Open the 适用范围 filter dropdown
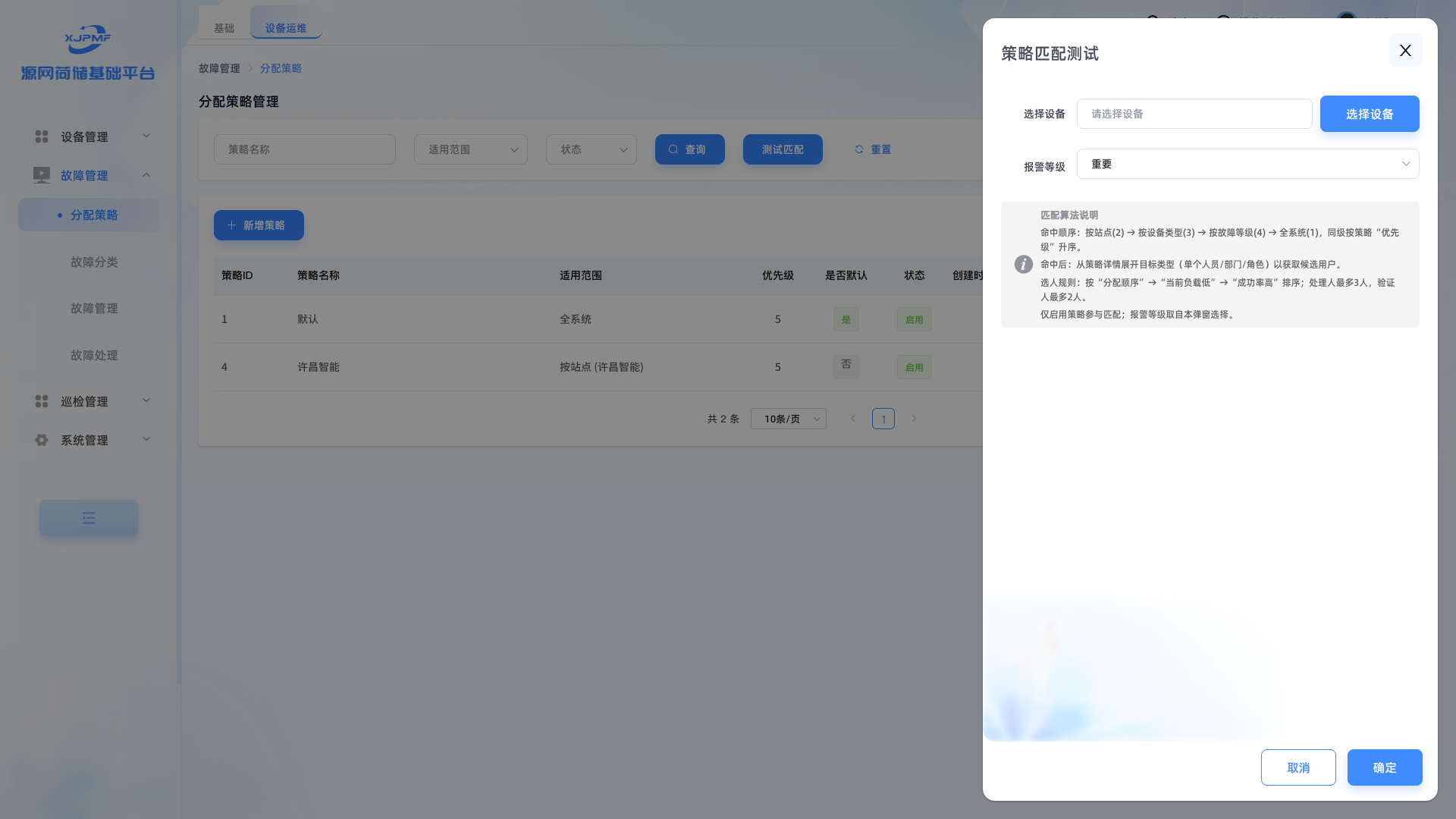The height and width of the screenshot is (819, 1456). (470, 149)
